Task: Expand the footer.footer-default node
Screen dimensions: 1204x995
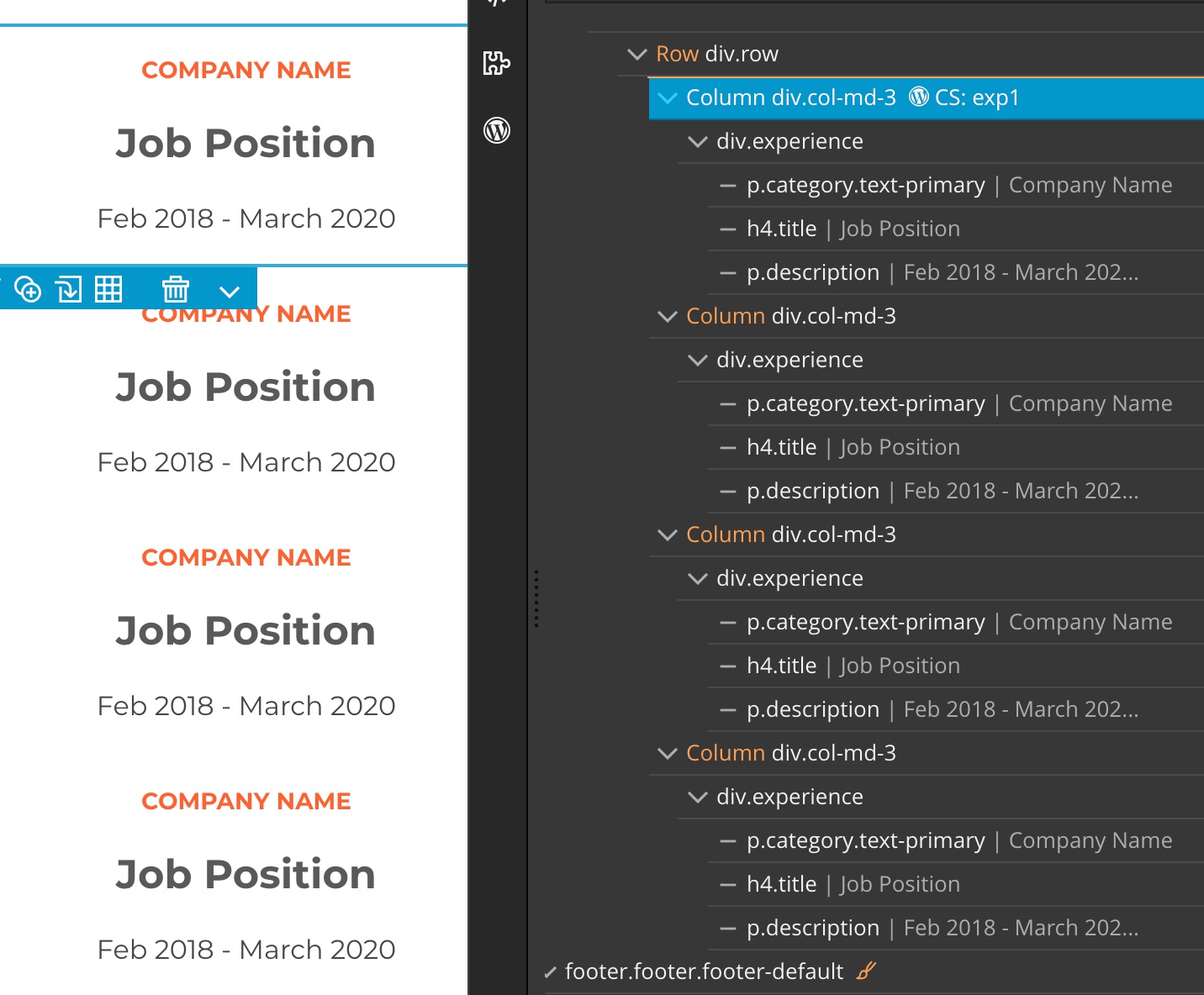Action: point(550,972)
